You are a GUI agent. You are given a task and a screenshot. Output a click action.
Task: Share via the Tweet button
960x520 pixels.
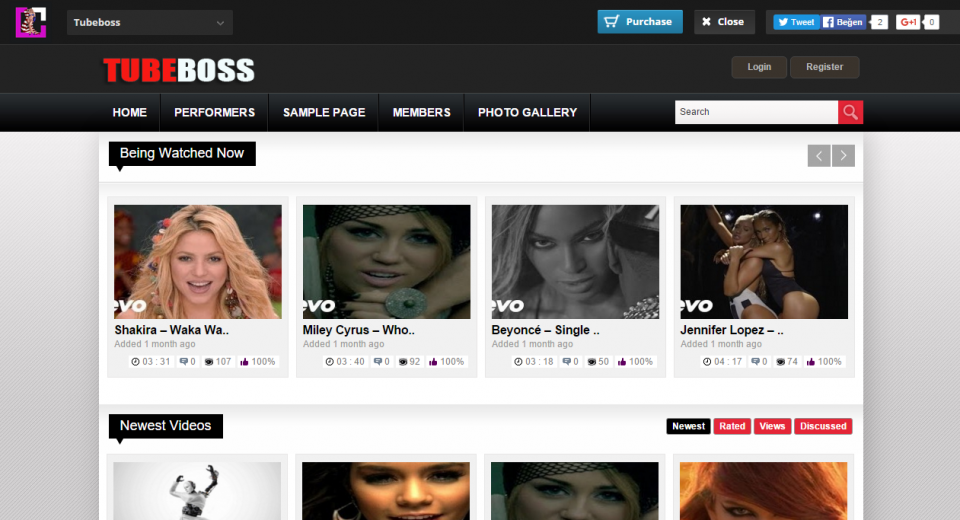(x=796, y=22)
